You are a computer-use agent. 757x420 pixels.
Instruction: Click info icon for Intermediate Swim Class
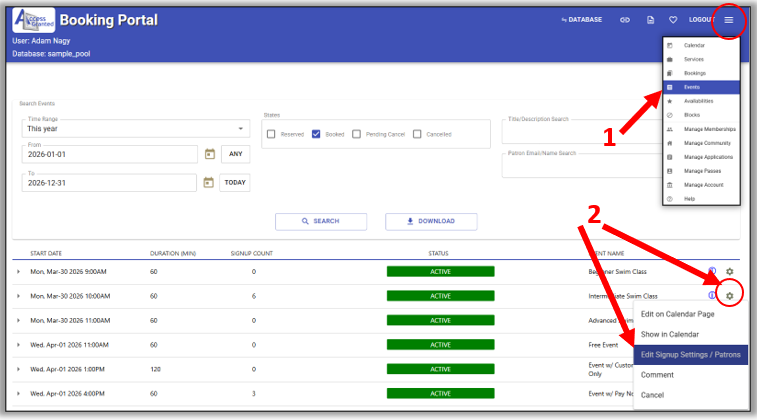pyautogui.click(x=712, y=296)
